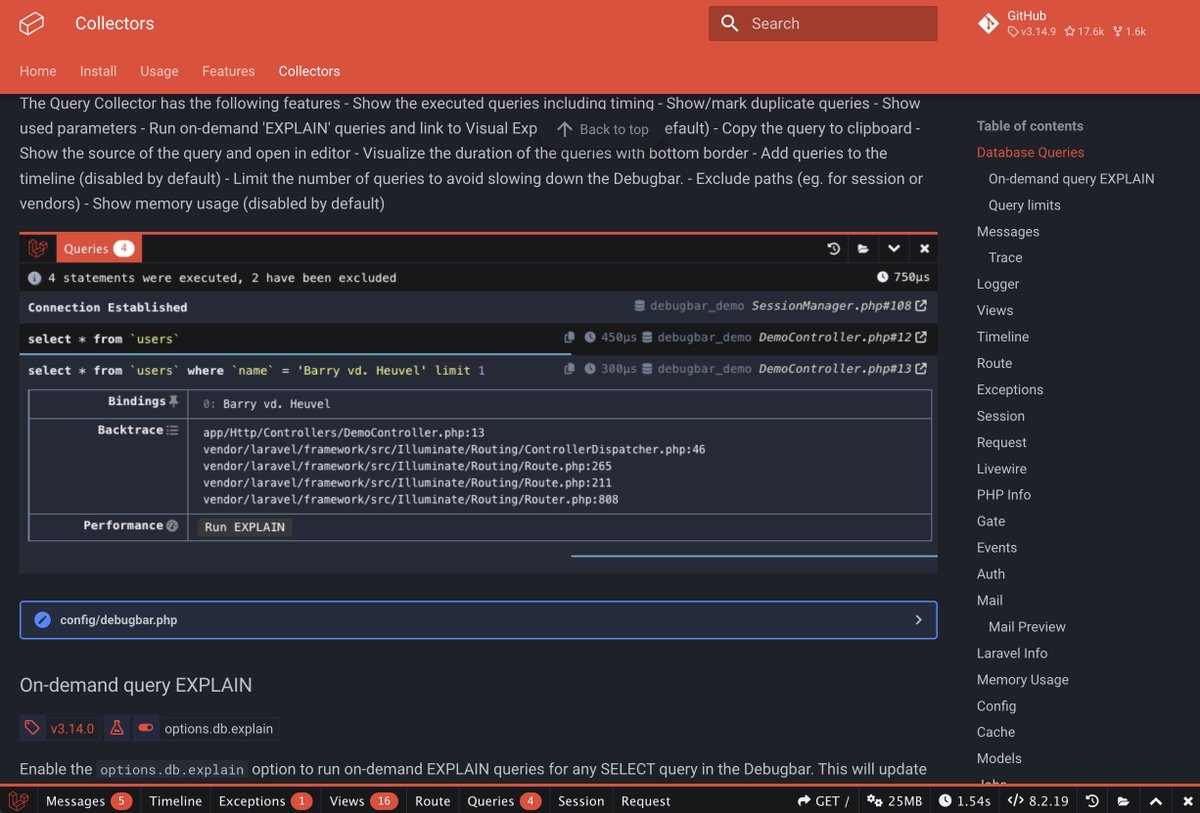Screen dimensions: 1200x813
Task: Open the Install navigation tab
Action: pos(98,71)
